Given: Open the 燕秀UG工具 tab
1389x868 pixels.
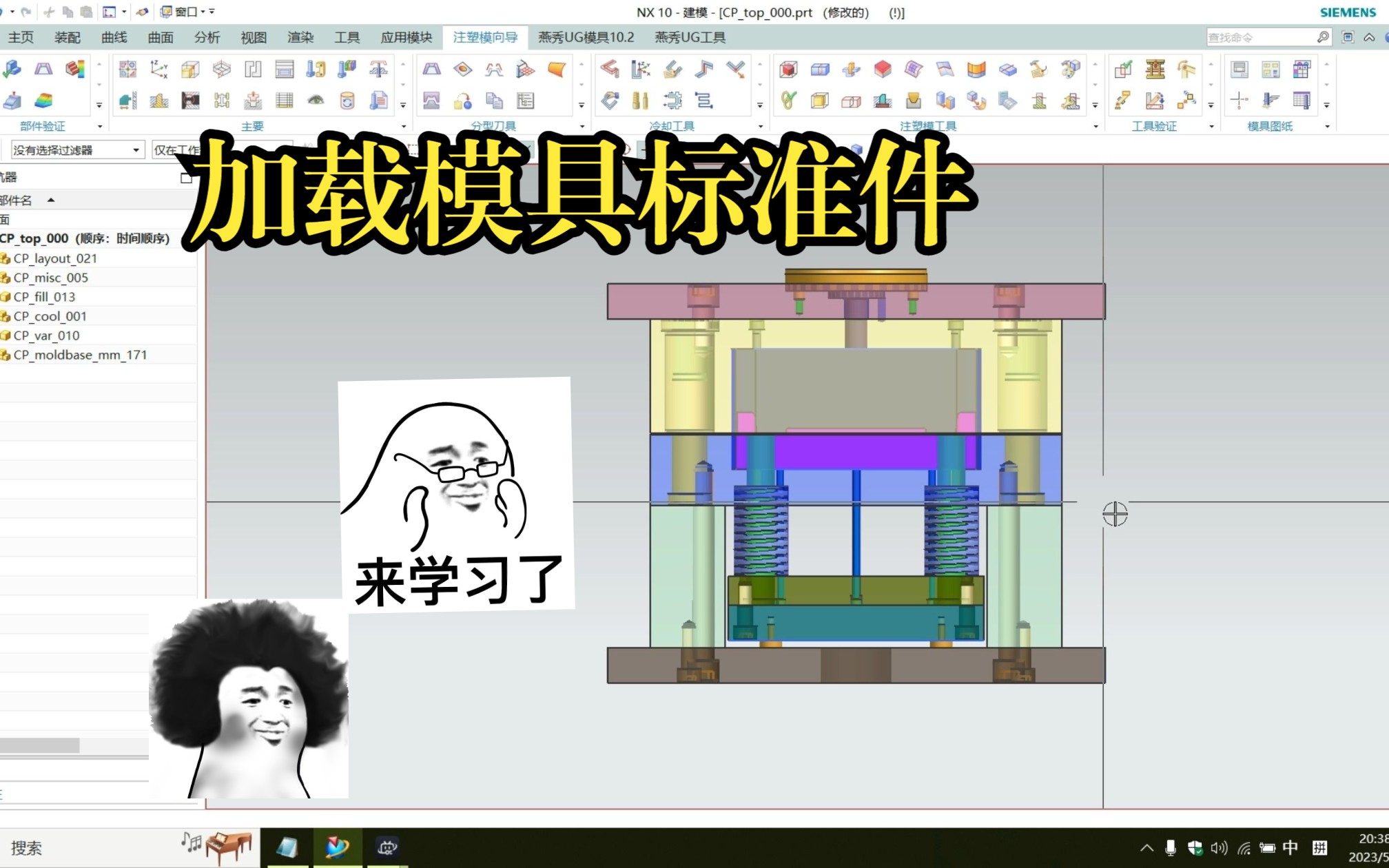Looking at the screenshot, I should (690, 37).
